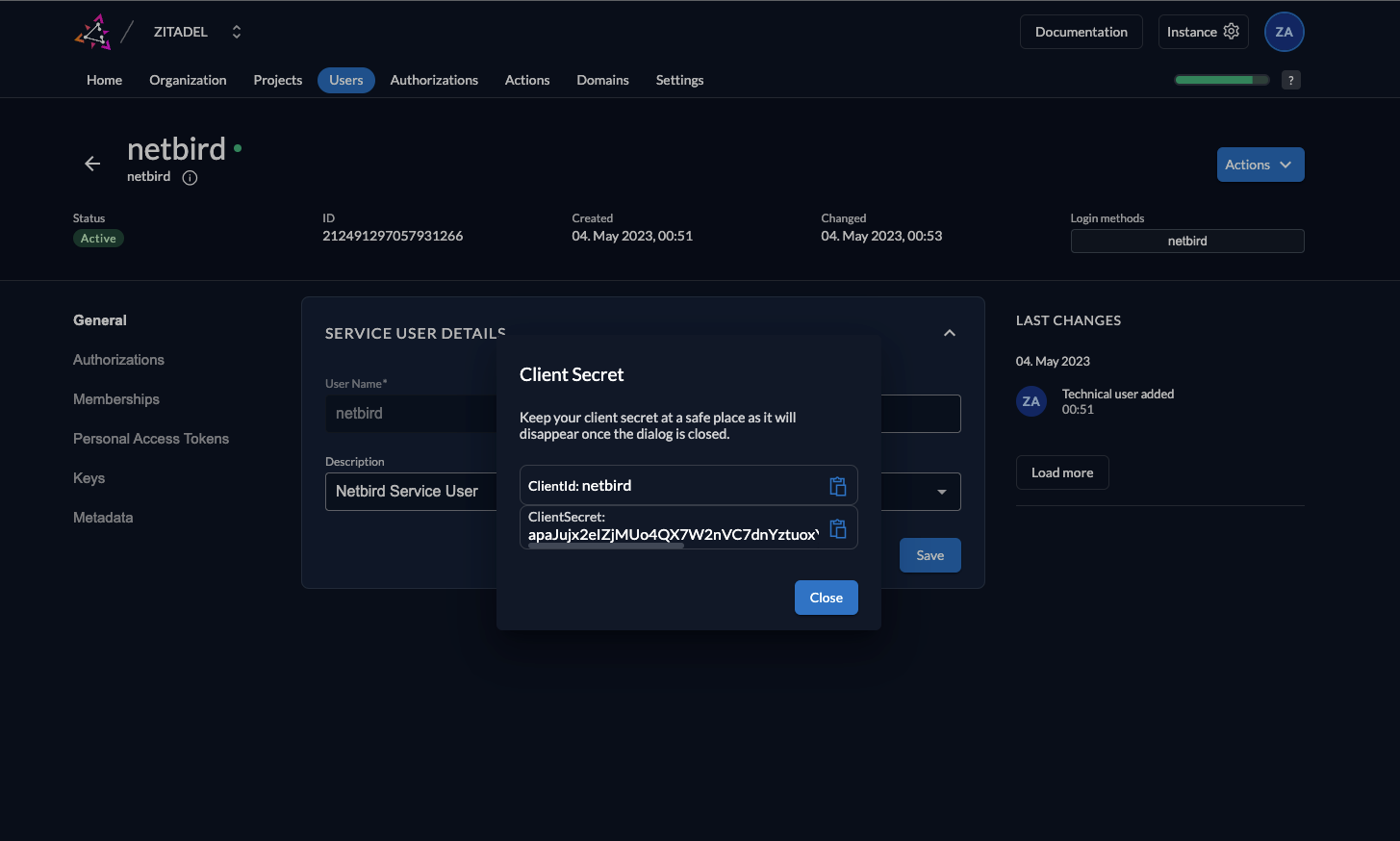Click the netbird login method box
The image size is (1400, 841).
1187,241
